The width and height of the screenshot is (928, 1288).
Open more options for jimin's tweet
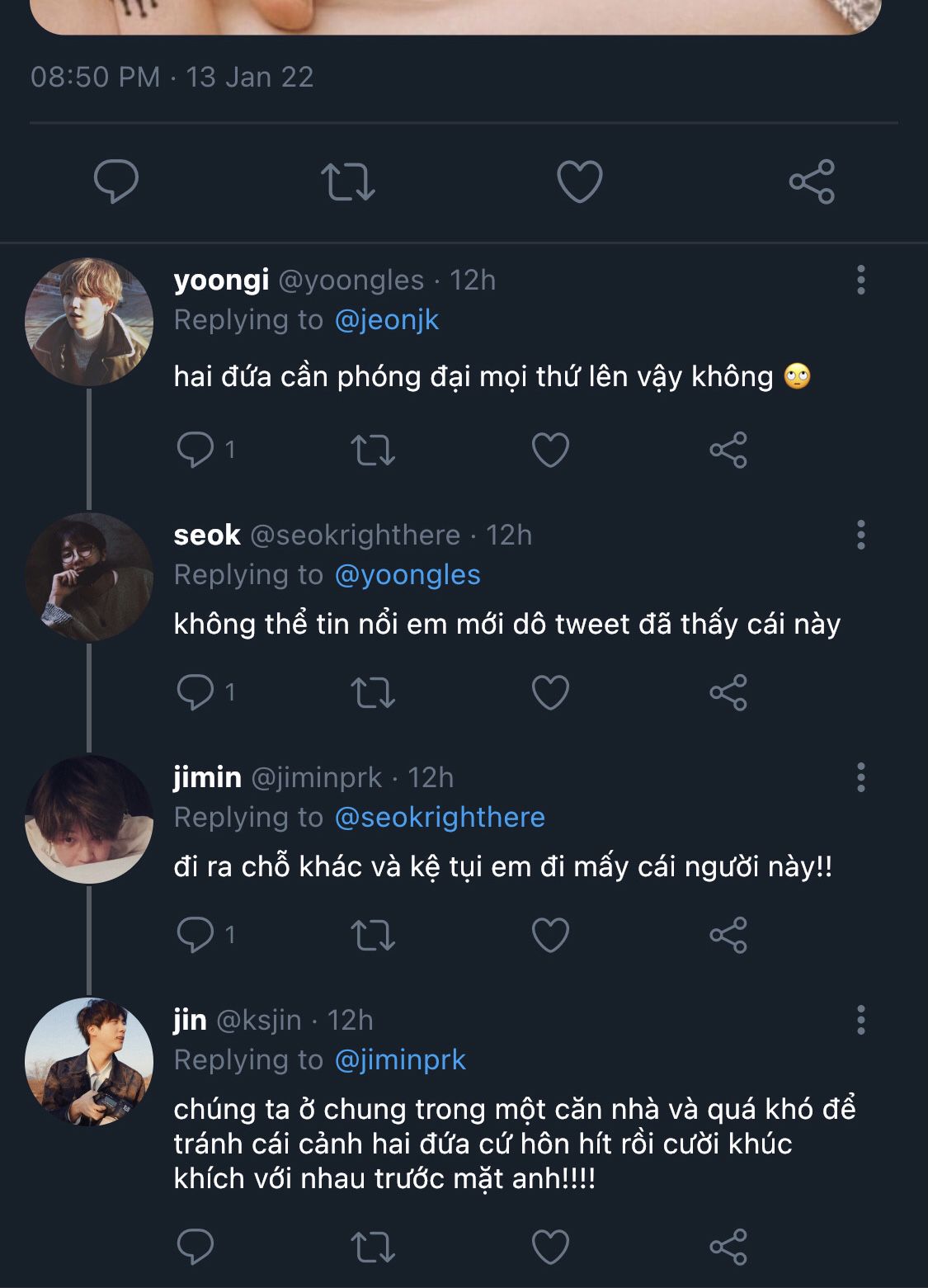click(860, 777)
